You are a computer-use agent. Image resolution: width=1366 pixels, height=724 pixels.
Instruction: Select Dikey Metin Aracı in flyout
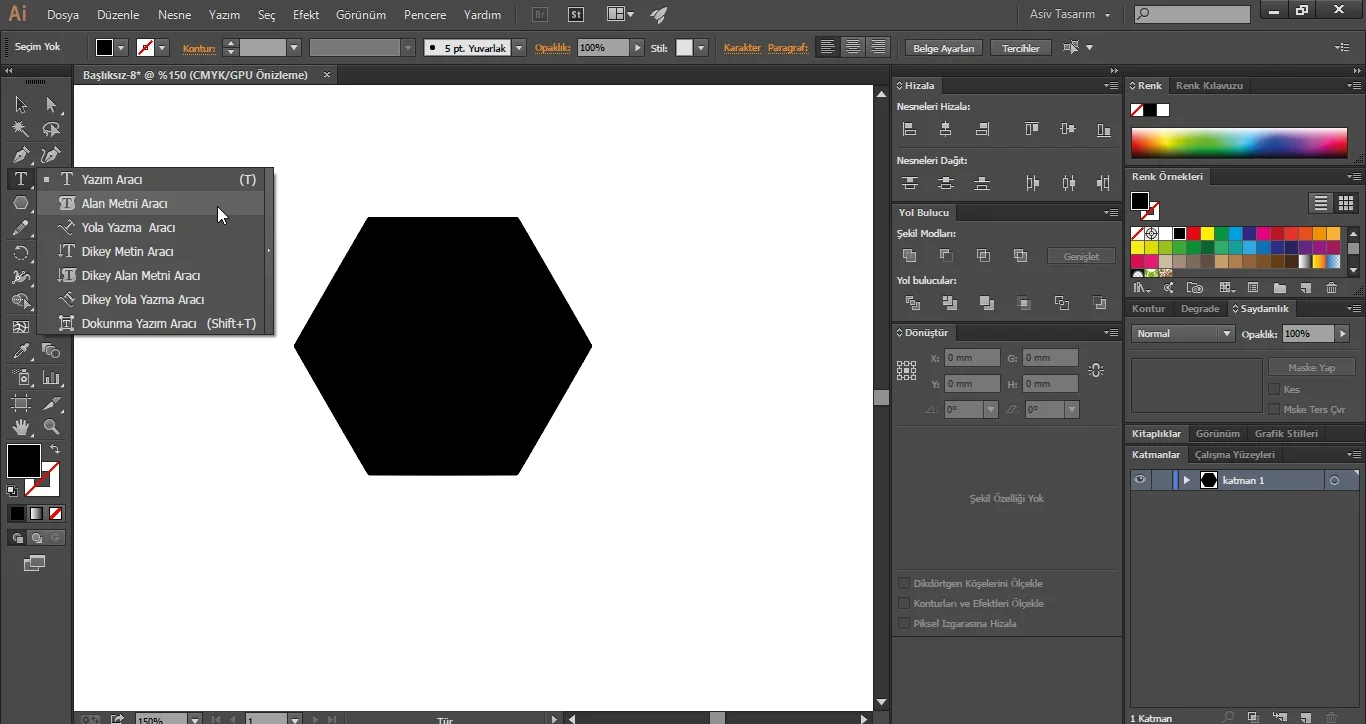(152, 251)
